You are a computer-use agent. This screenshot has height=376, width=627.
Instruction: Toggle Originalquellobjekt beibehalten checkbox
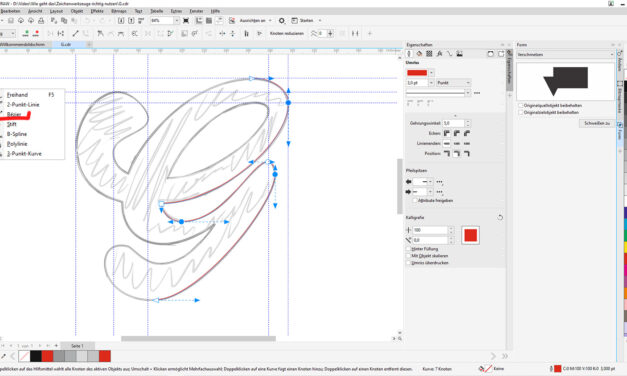coord(521,105)
